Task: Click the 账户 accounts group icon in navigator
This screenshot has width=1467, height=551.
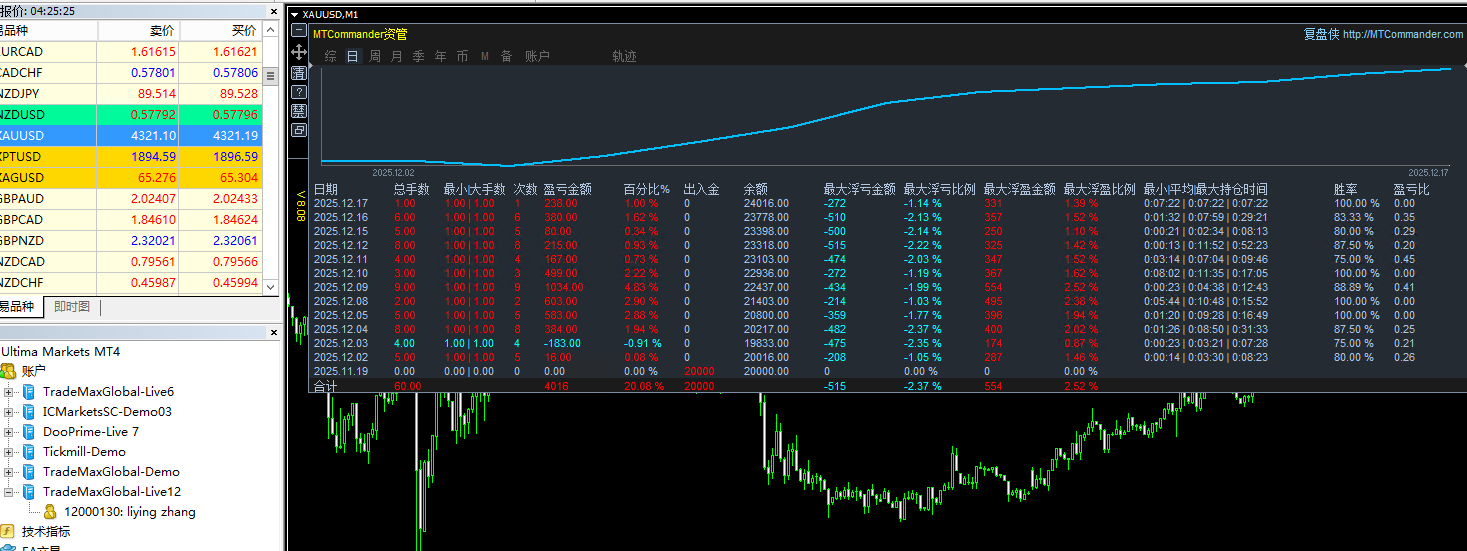Action: click(9, 371)
